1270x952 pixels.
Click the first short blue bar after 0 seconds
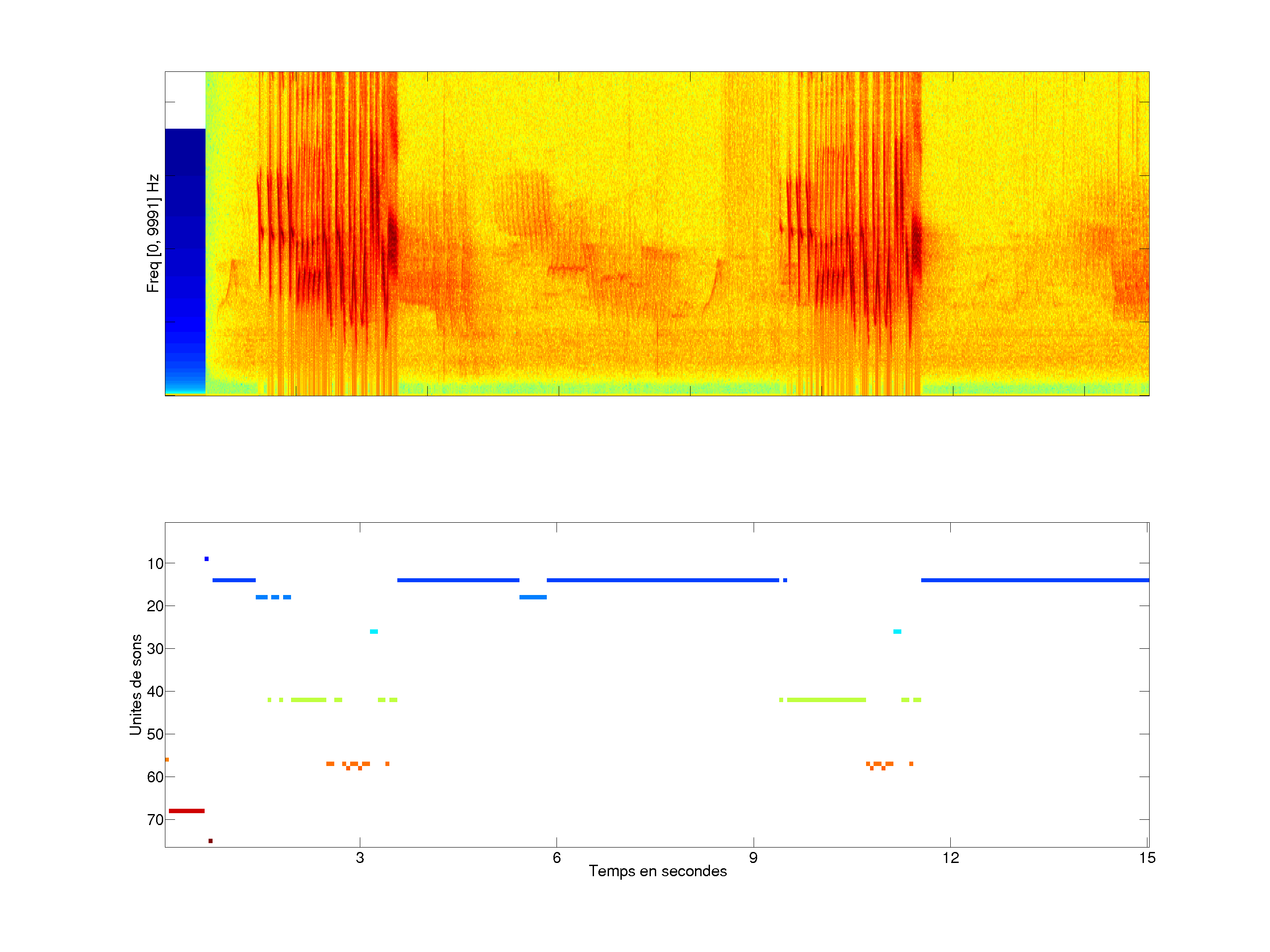(234, 580)
